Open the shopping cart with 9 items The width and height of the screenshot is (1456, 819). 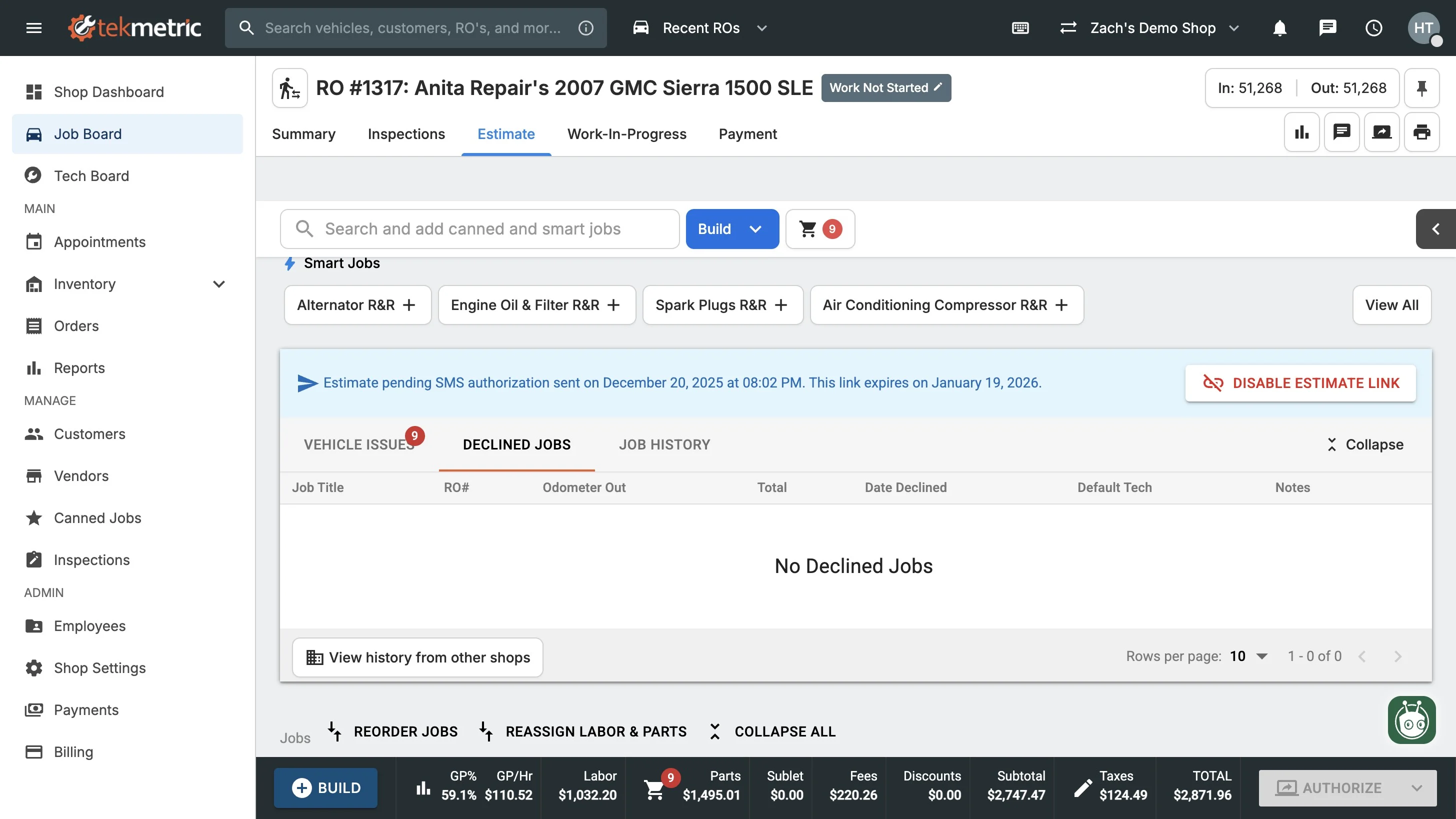tap(819, 229)
